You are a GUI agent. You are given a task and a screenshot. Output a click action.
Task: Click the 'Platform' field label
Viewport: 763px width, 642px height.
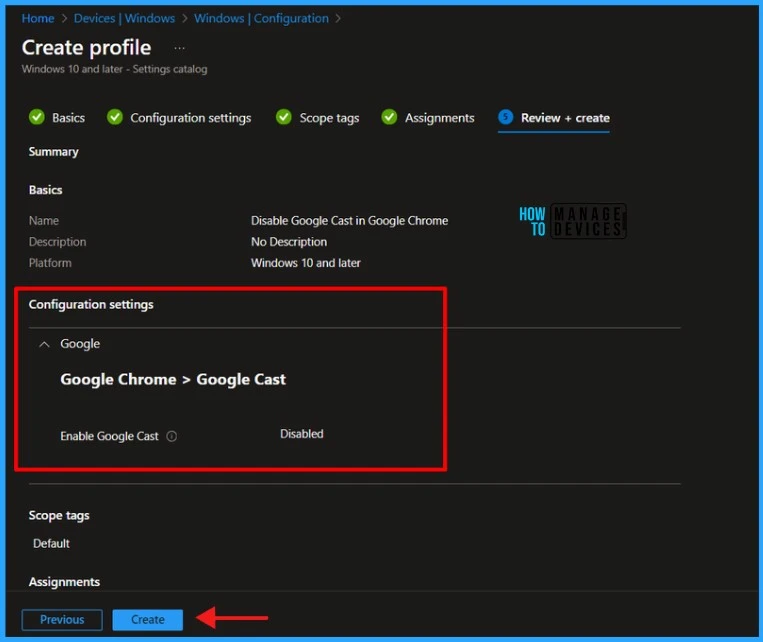(50, 263)
